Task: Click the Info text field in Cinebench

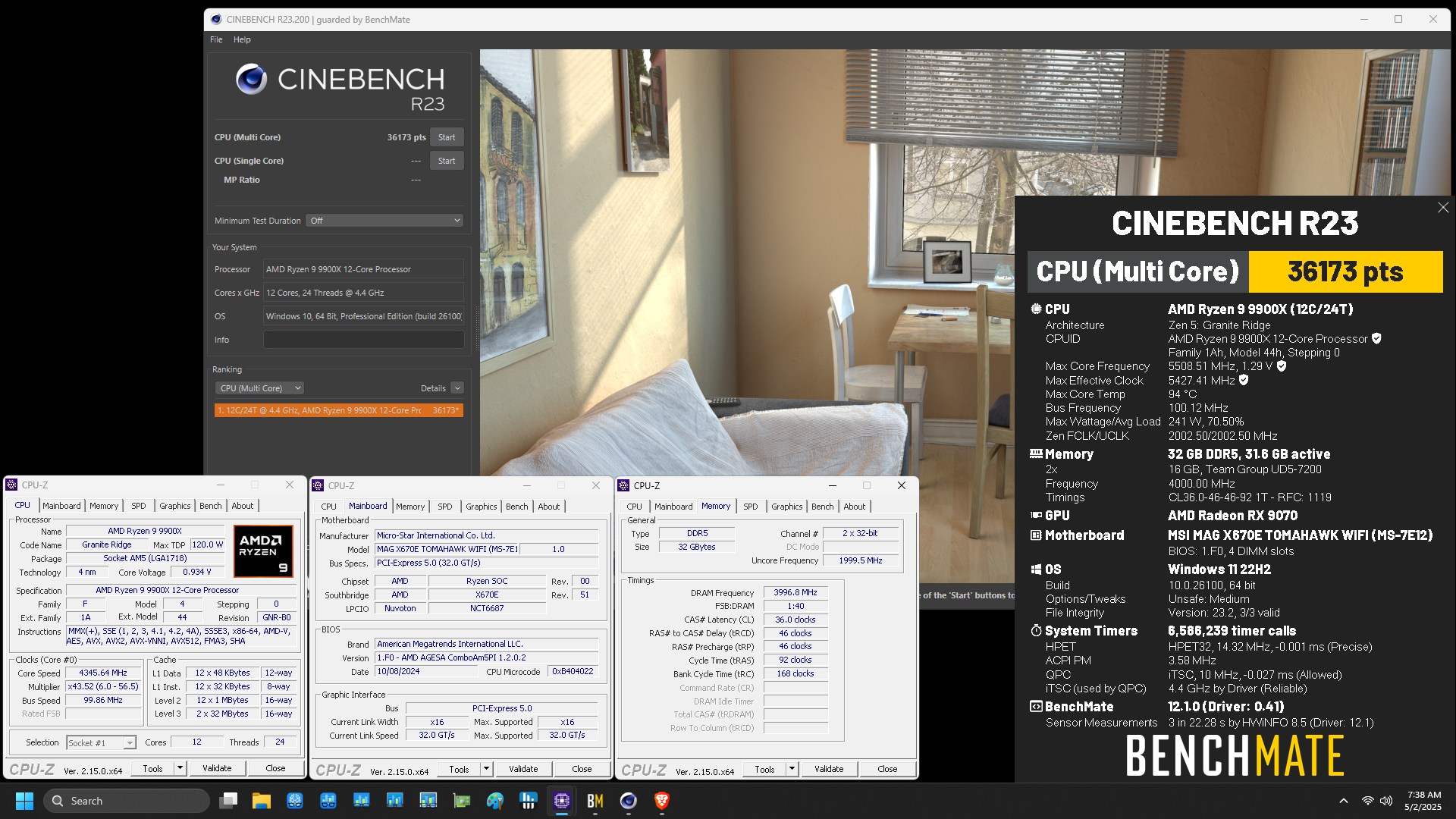Action: click(x=363, y=340)
